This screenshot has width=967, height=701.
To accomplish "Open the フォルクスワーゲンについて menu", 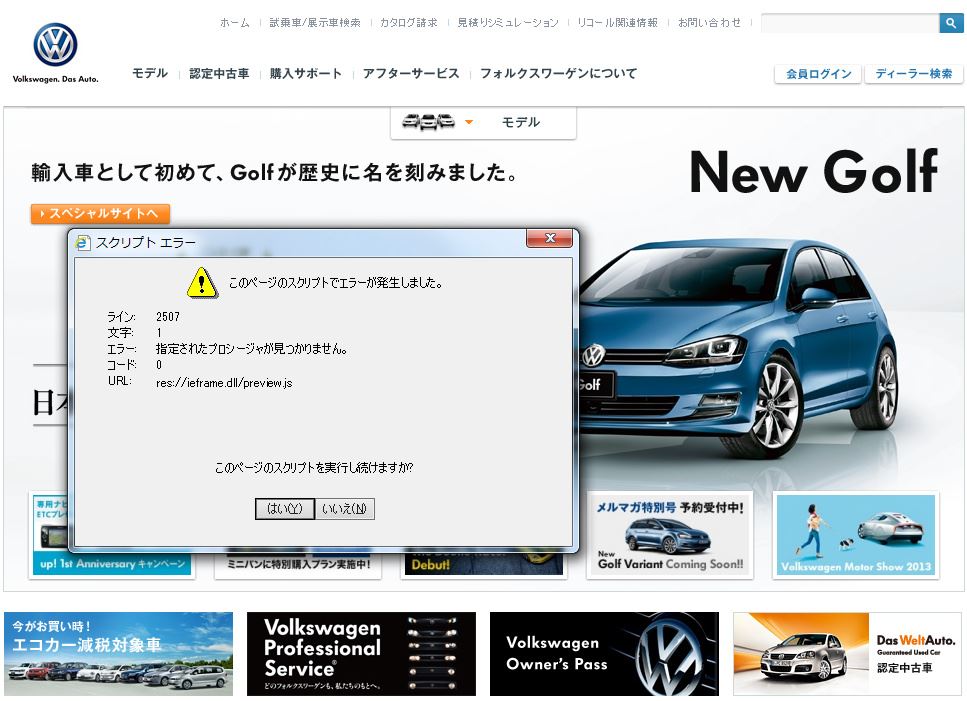I will click(x=558, y=73).
